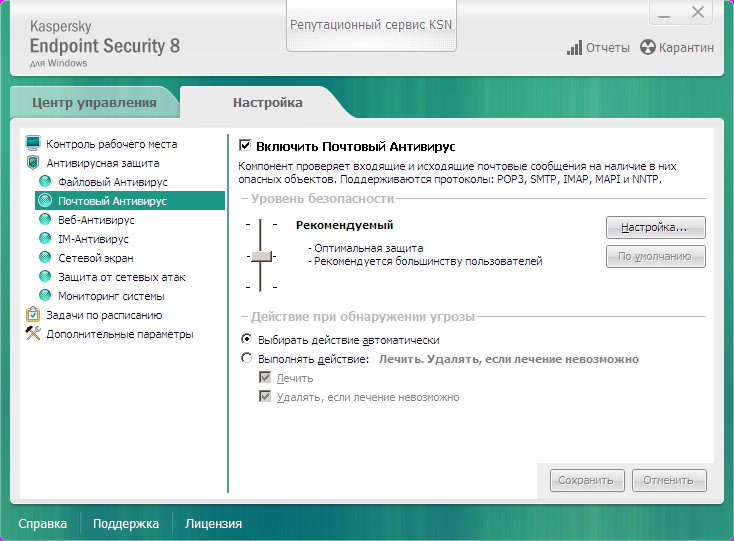Click the green circle icon beside Мониторинг системы
Screen dimensions: 734x541
pyautogui.click(x=45, y=296)
